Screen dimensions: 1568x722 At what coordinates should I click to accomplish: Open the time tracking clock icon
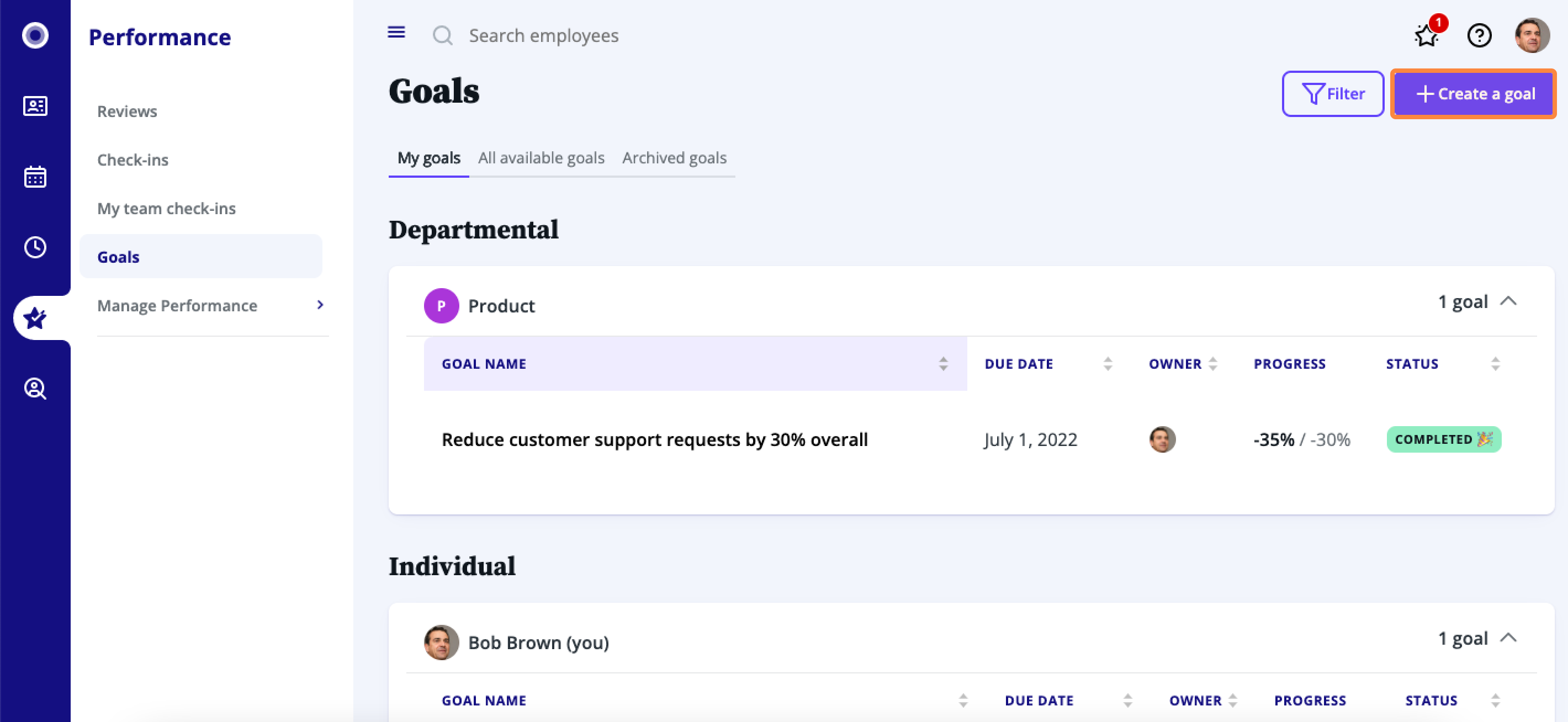pyautogui.click(x=35, y=247)
